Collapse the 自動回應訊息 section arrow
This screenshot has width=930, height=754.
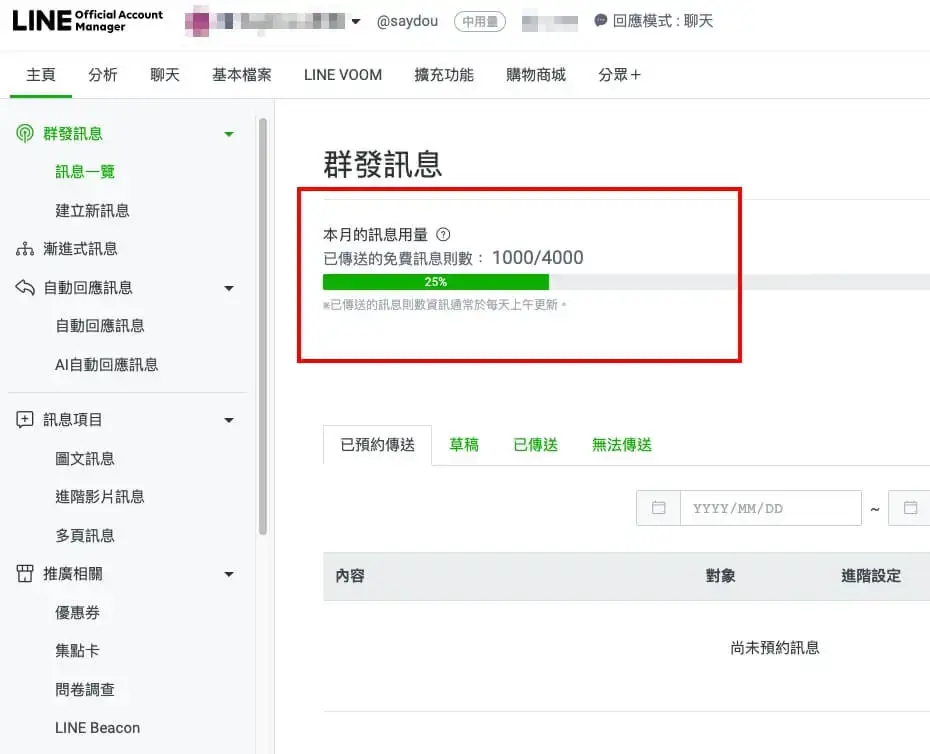pyautogui.click(x=229, y=288)
